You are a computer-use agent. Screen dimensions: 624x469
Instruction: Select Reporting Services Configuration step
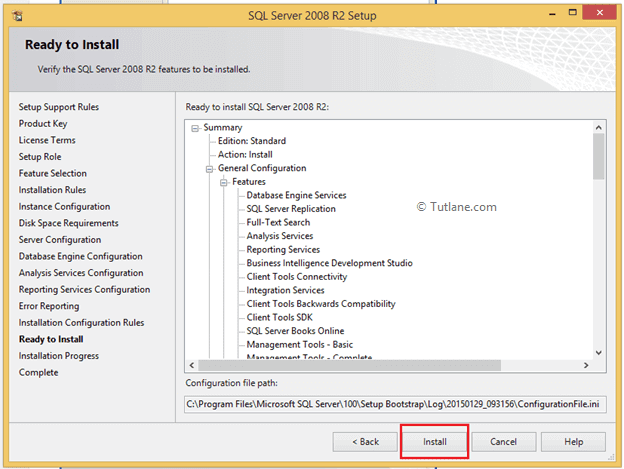click(x=84, y=290)
